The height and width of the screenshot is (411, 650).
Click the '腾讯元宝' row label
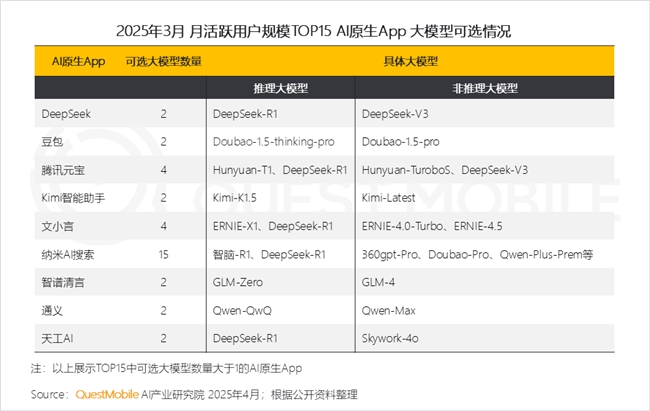(63, 171)
